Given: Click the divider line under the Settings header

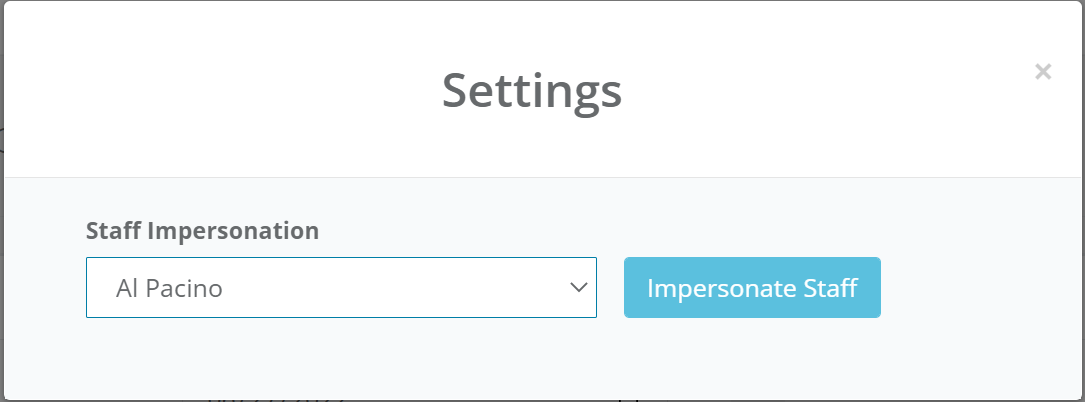Looking at the screenshot, I should [540, 178].
